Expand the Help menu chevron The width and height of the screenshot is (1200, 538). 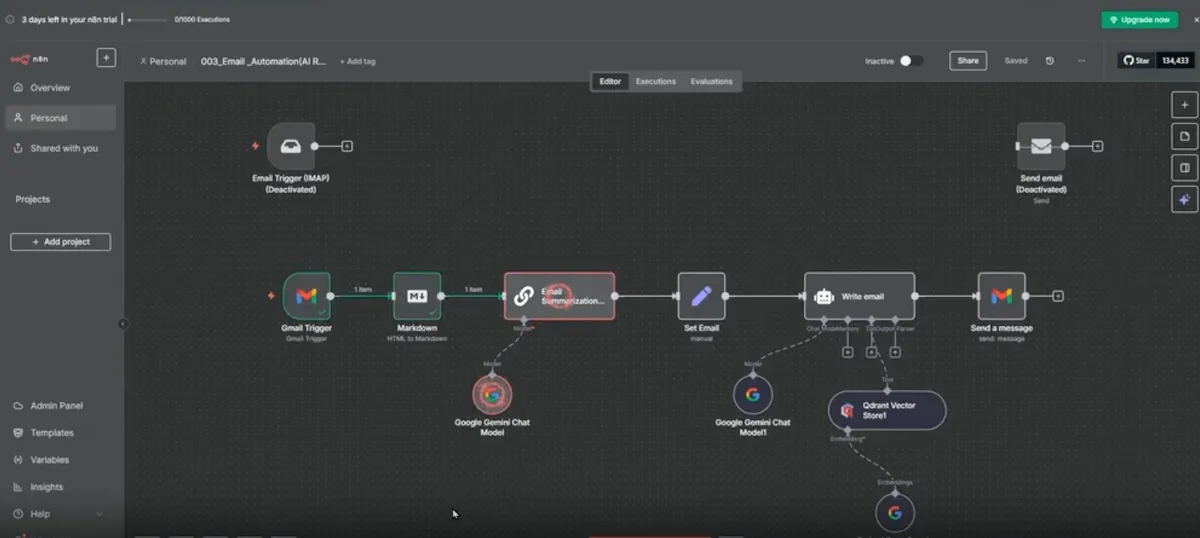point(99,514)
